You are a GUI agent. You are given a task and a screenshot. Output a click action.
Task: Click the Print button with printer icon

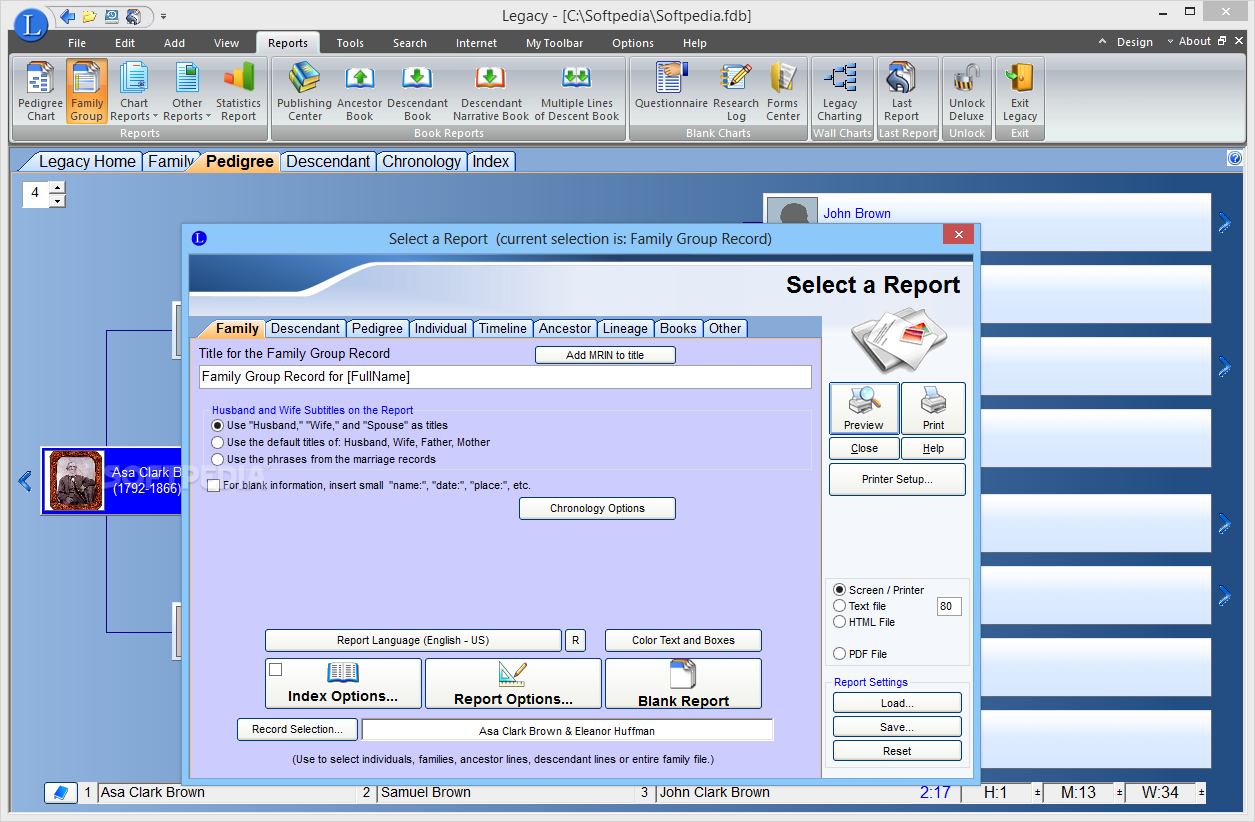(x=933, y=408)
